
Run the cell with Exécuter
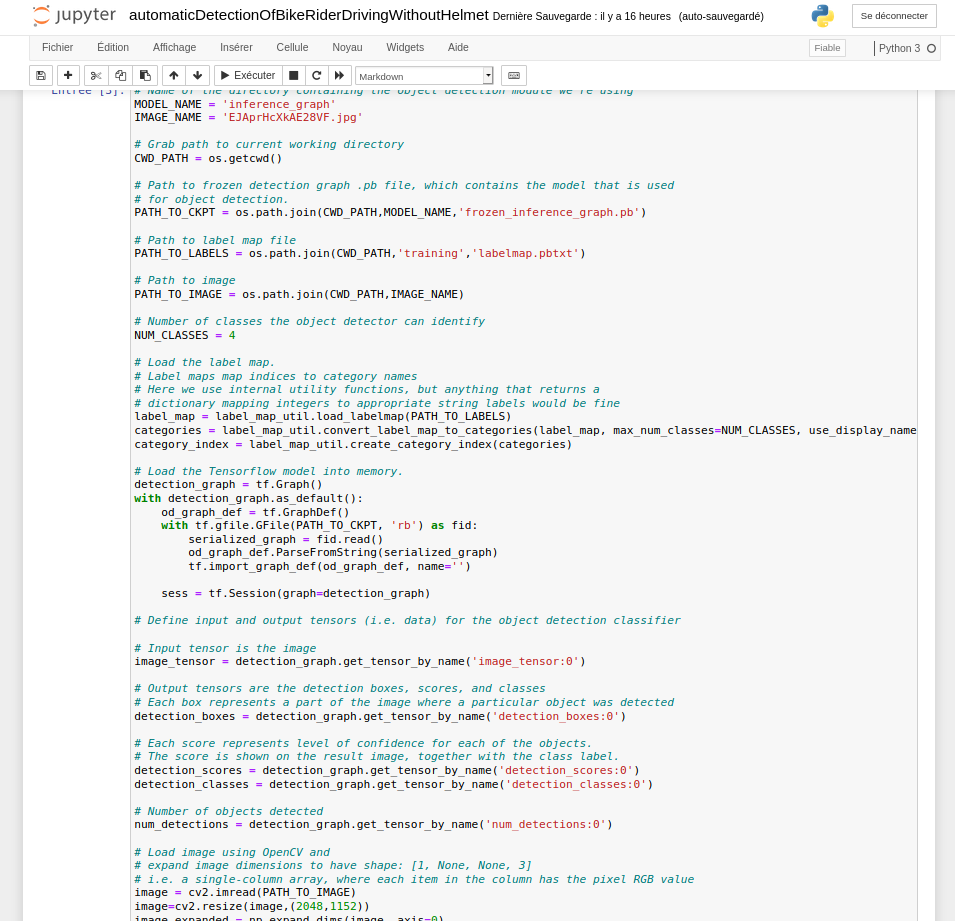pyautogui.click(x=248, y=76)
